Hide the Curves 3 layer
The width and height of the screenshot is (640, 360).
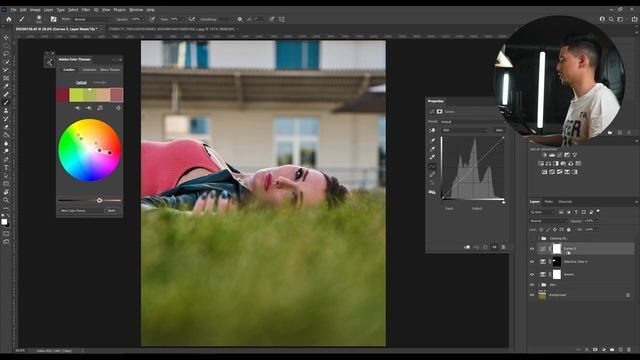coord(532,249)
